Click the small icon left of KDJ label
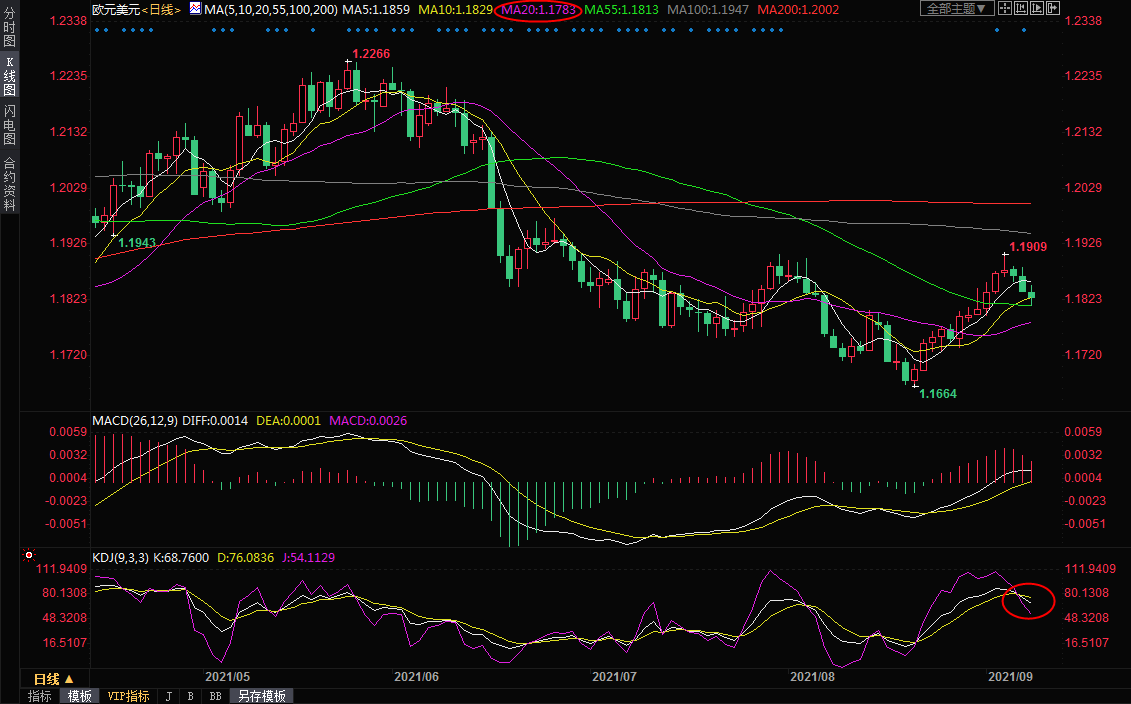Image resolution: width=1131 pixels, height=704 pixels. point(29,555)
